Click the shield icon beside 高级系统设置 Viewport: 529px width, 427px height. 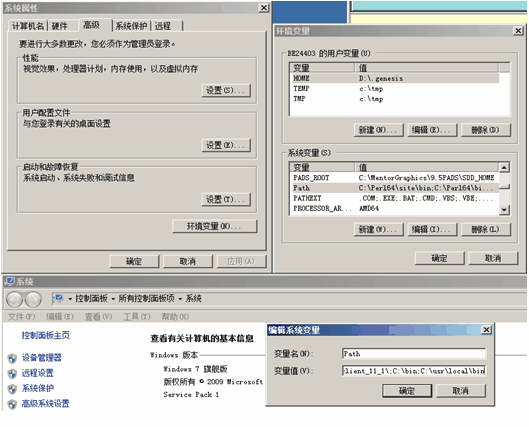click(x=12, y=404)
